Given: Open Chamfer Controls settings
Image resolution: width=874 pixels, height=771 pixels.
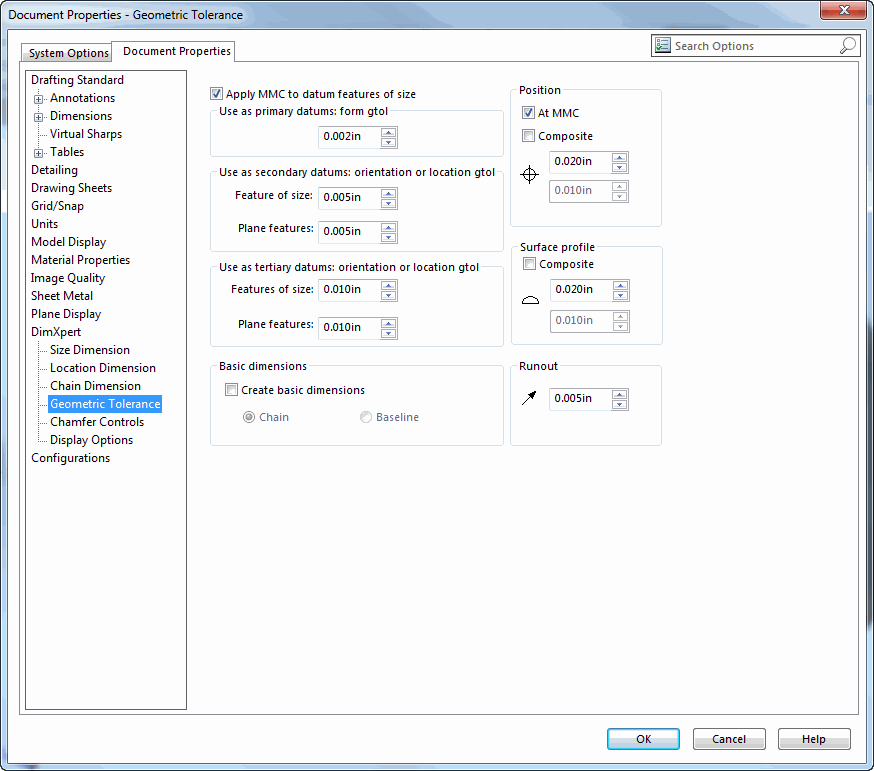Looking at the screenshot, I should click(97, 422).
